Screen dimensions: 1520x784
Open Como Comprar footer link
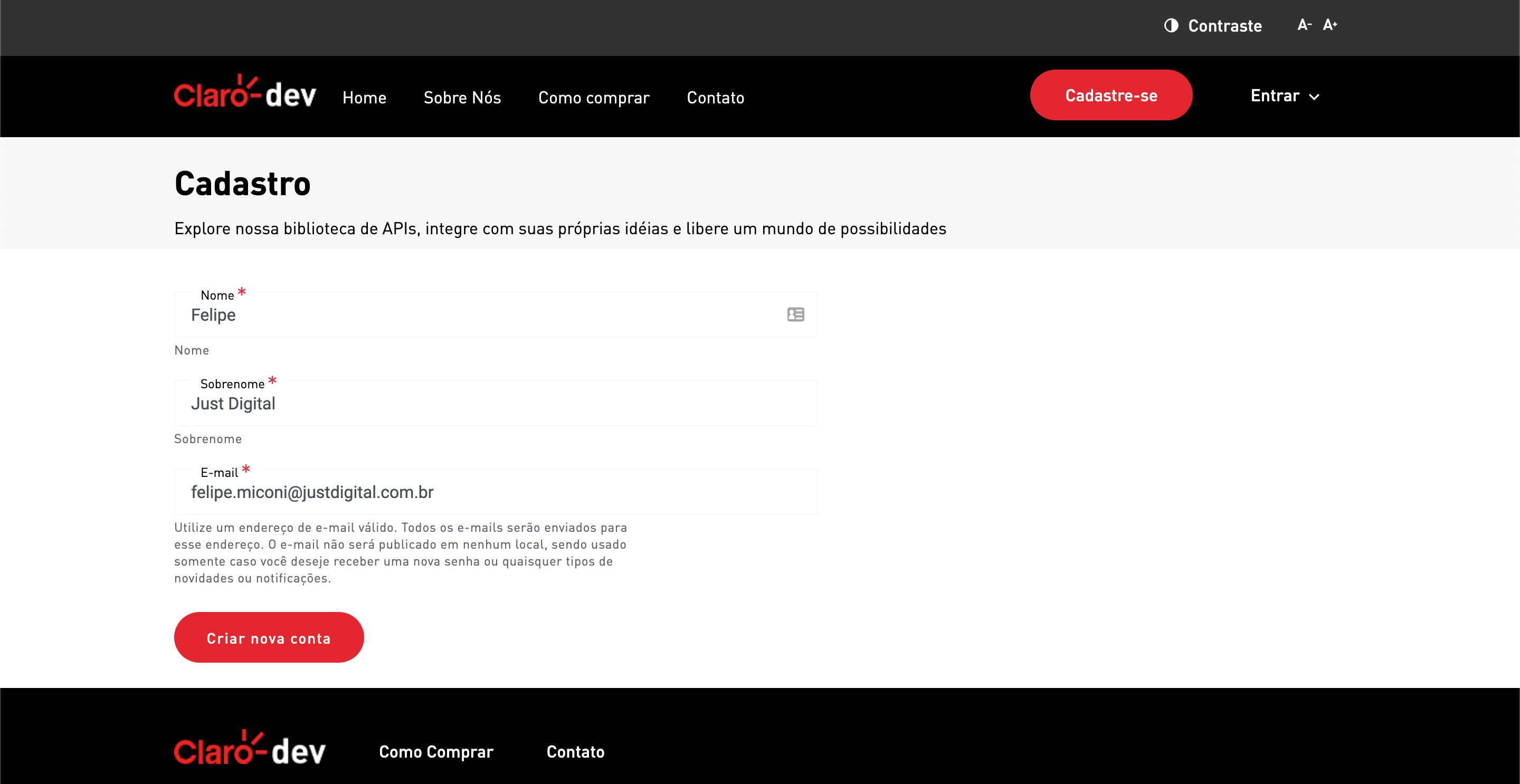(435, 752)
